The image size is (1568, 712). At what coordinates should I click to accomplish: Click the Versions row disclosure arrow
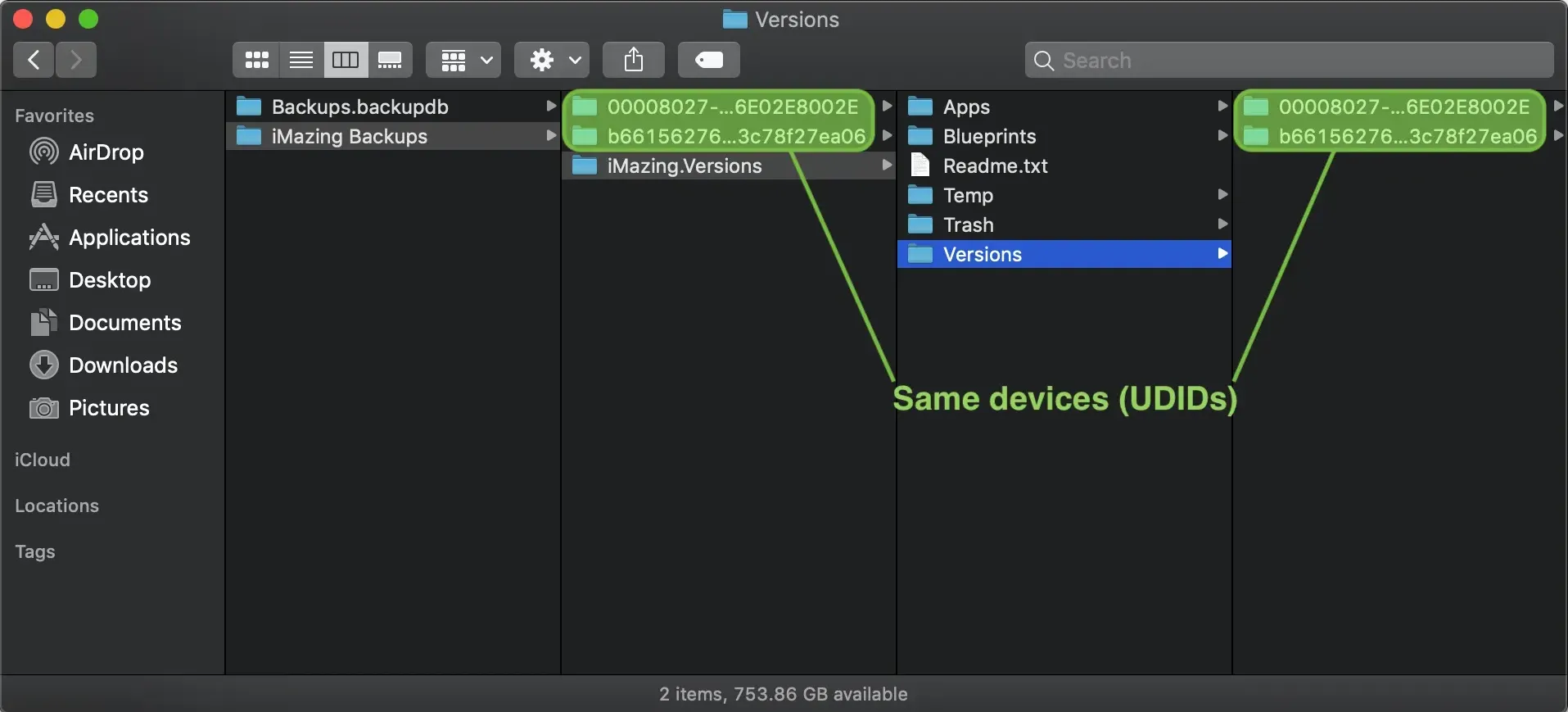click(x=1222, y=253)
